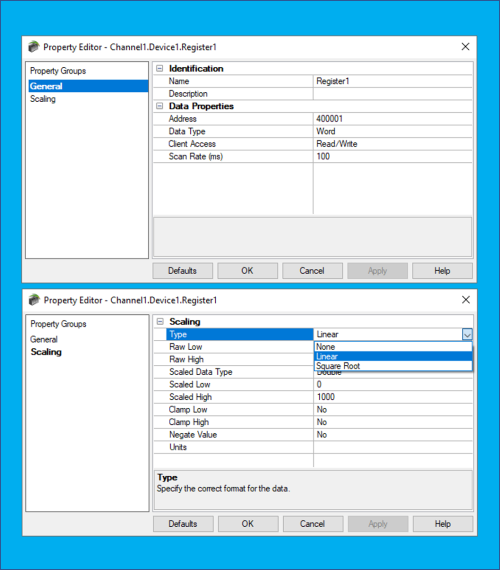Select the Description property label

[x=188, y=94]
